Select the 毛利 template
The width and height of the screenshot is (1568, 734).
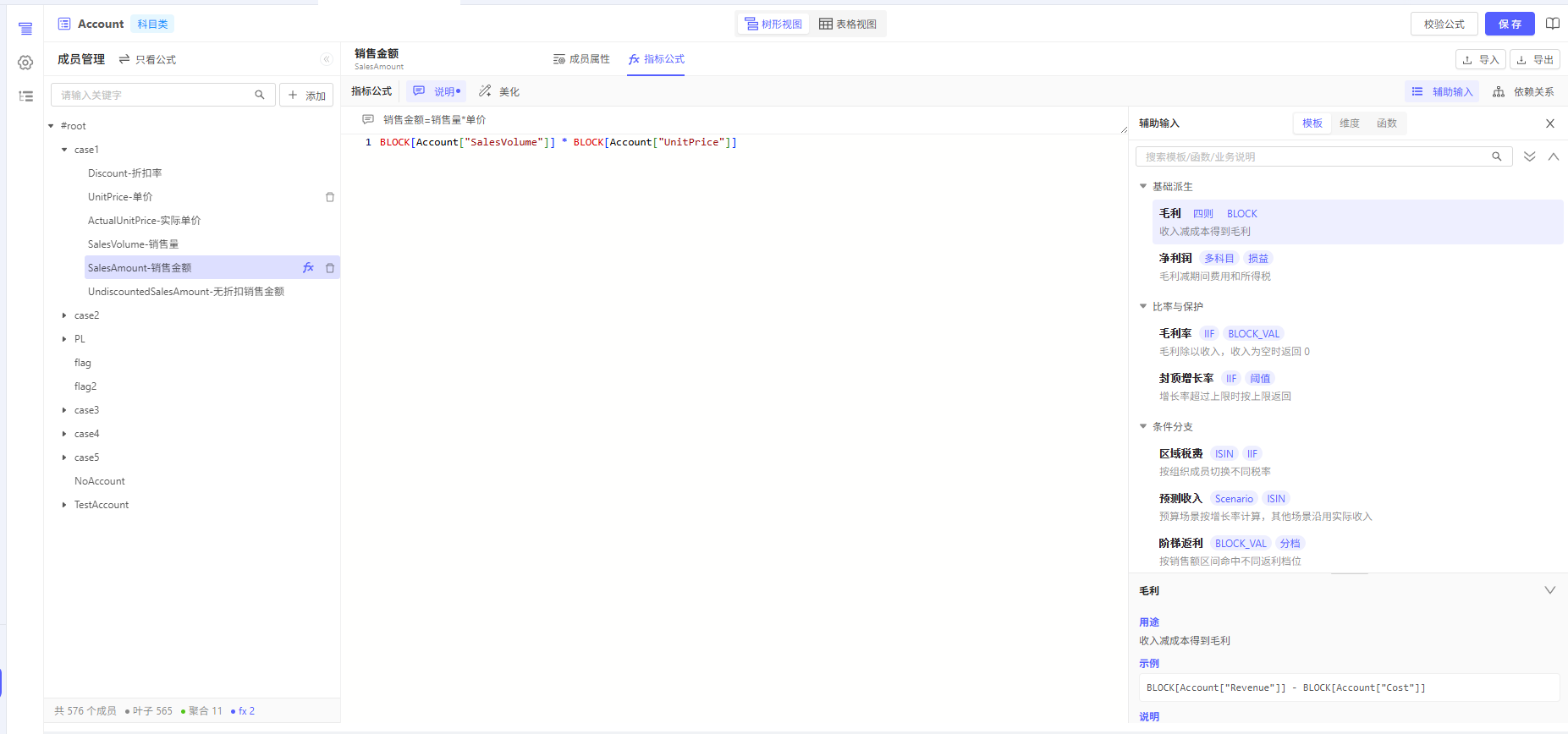tap(1357, 222)
